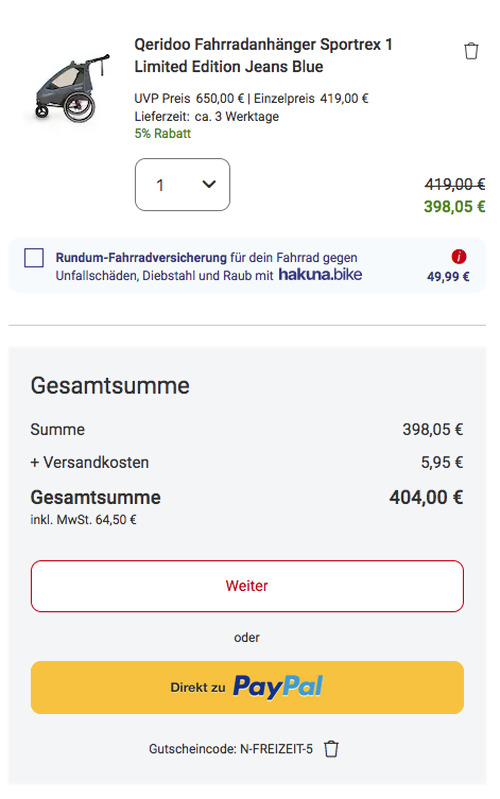The image size is (500, 799).
Task: Remove coupon code N-FREIZEIT-5 via trash icon
Action: pyautogui.click(x=331, y=749)
